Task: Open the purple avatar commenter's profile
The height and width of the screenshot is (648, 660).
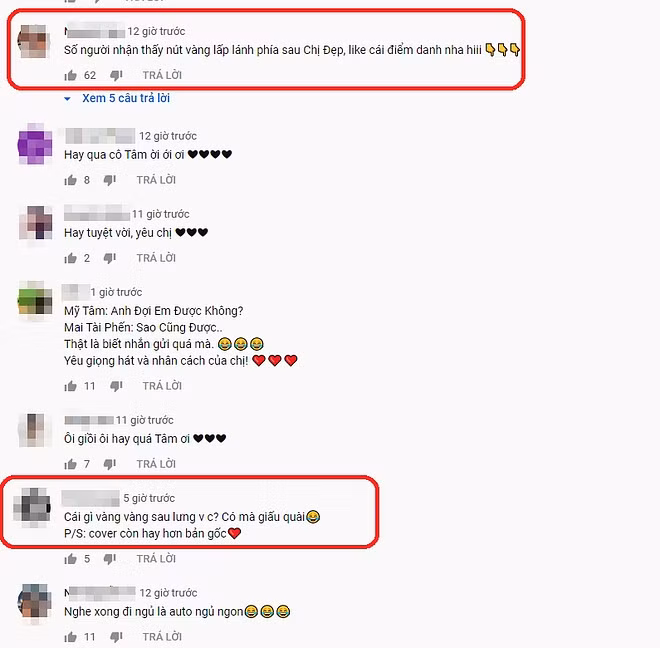Action: pos(35,144)
